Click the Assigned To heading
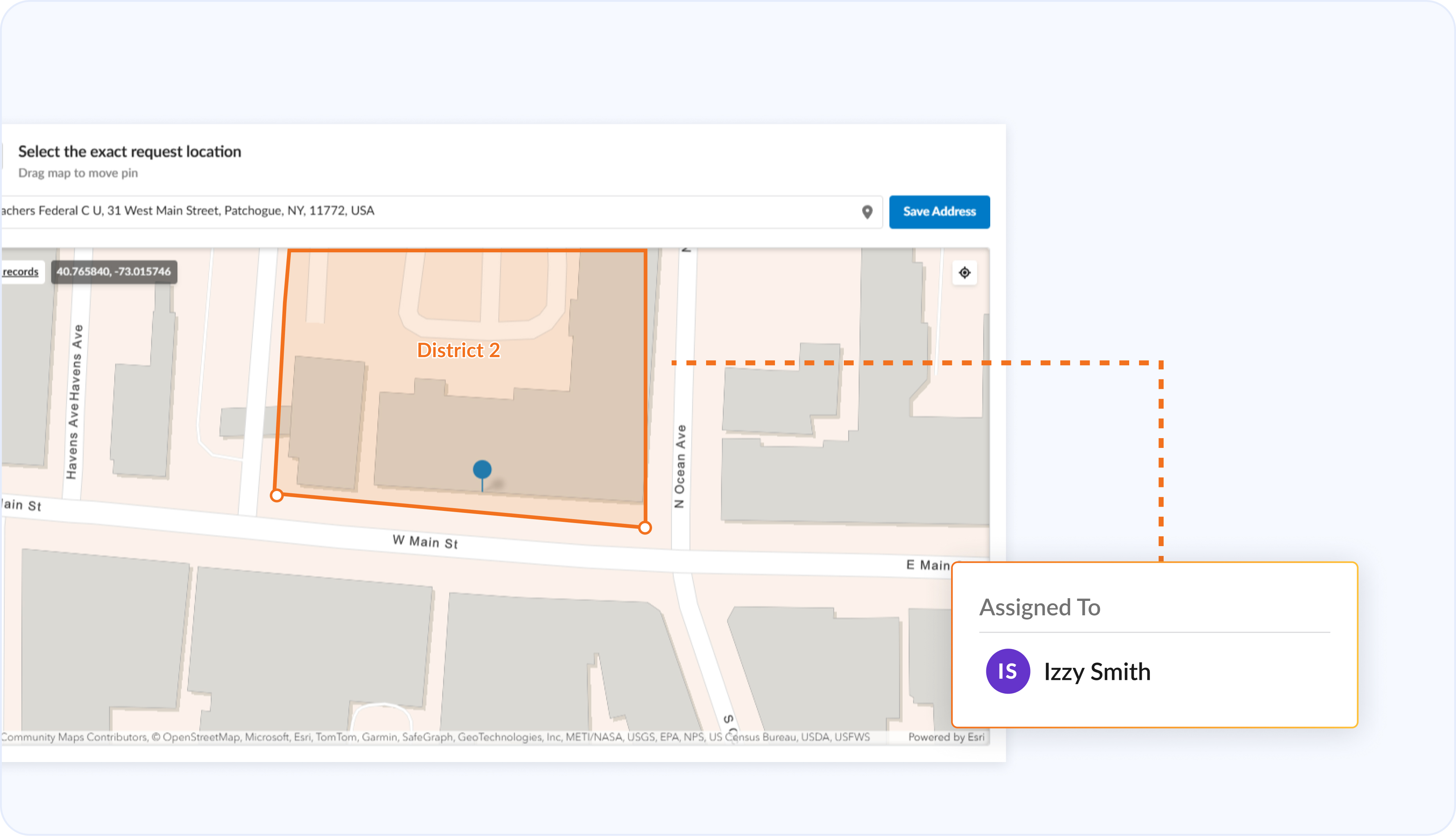 pos(1040,608)
